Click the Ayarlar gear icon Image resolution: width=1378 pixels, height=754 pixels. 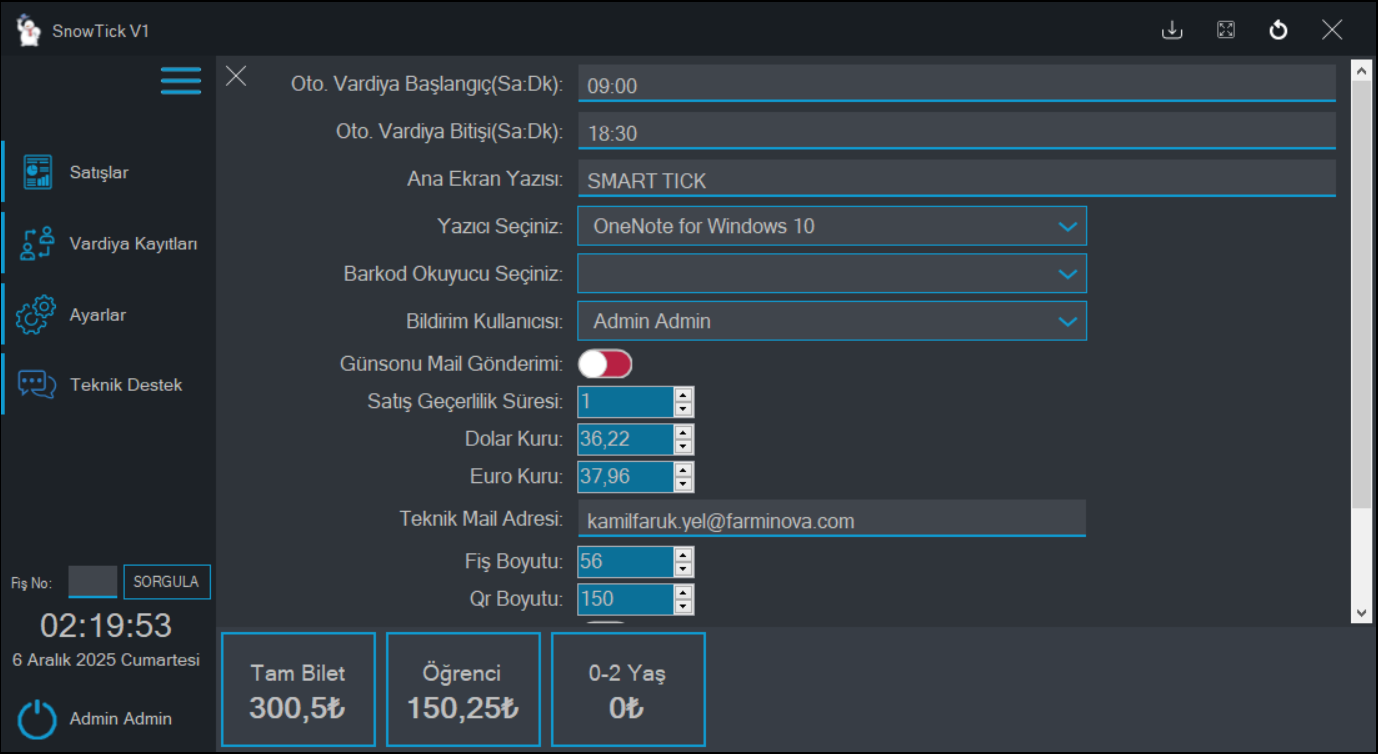[x=38, y=315]
